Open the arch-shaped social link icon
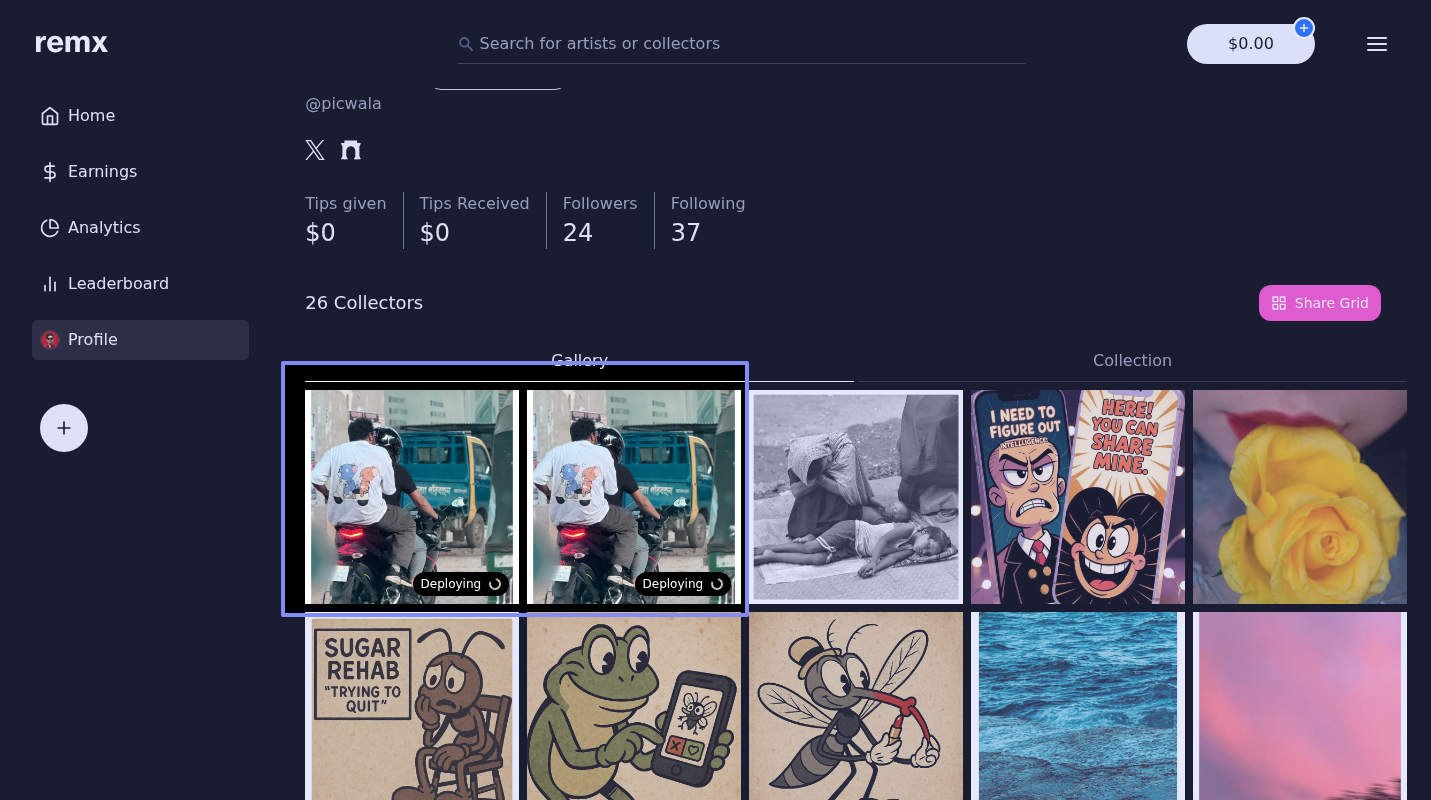 pos(351,150)
